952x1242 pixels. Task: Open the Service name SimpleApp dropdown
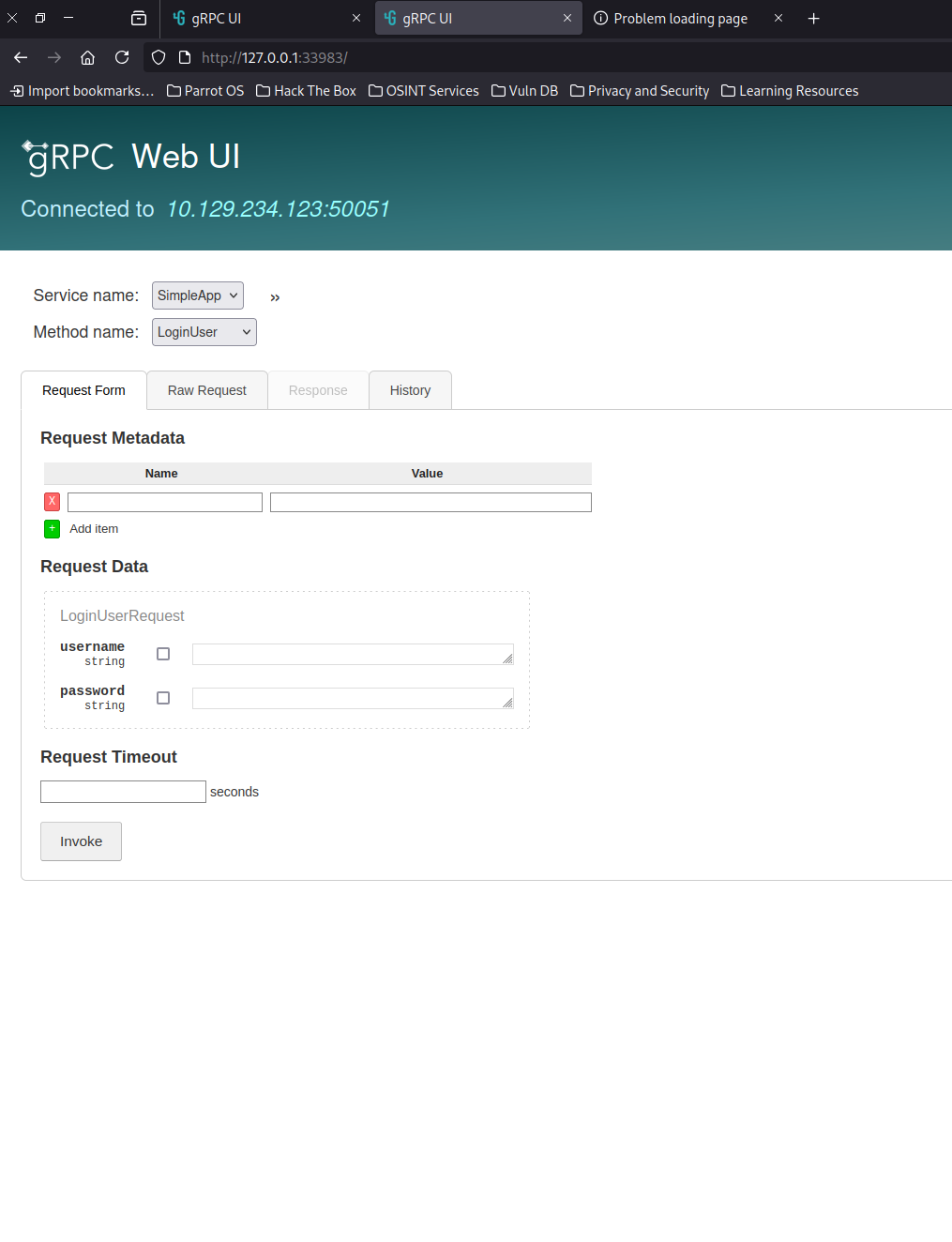pyautogui.click(x=198, y=295)
